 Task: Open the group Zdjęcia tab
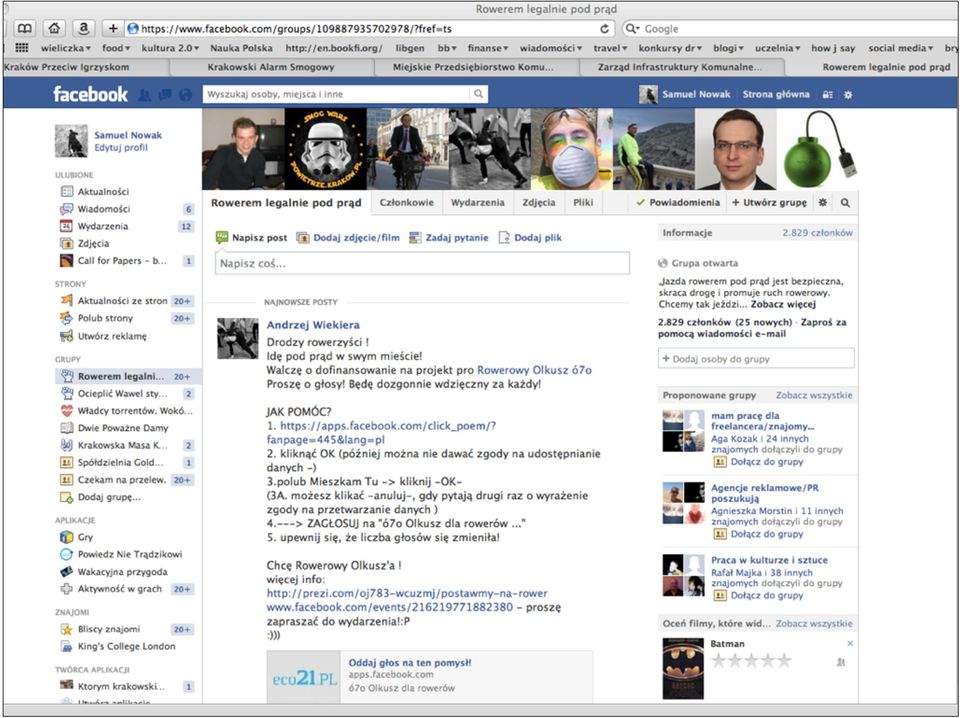[539, 203]
